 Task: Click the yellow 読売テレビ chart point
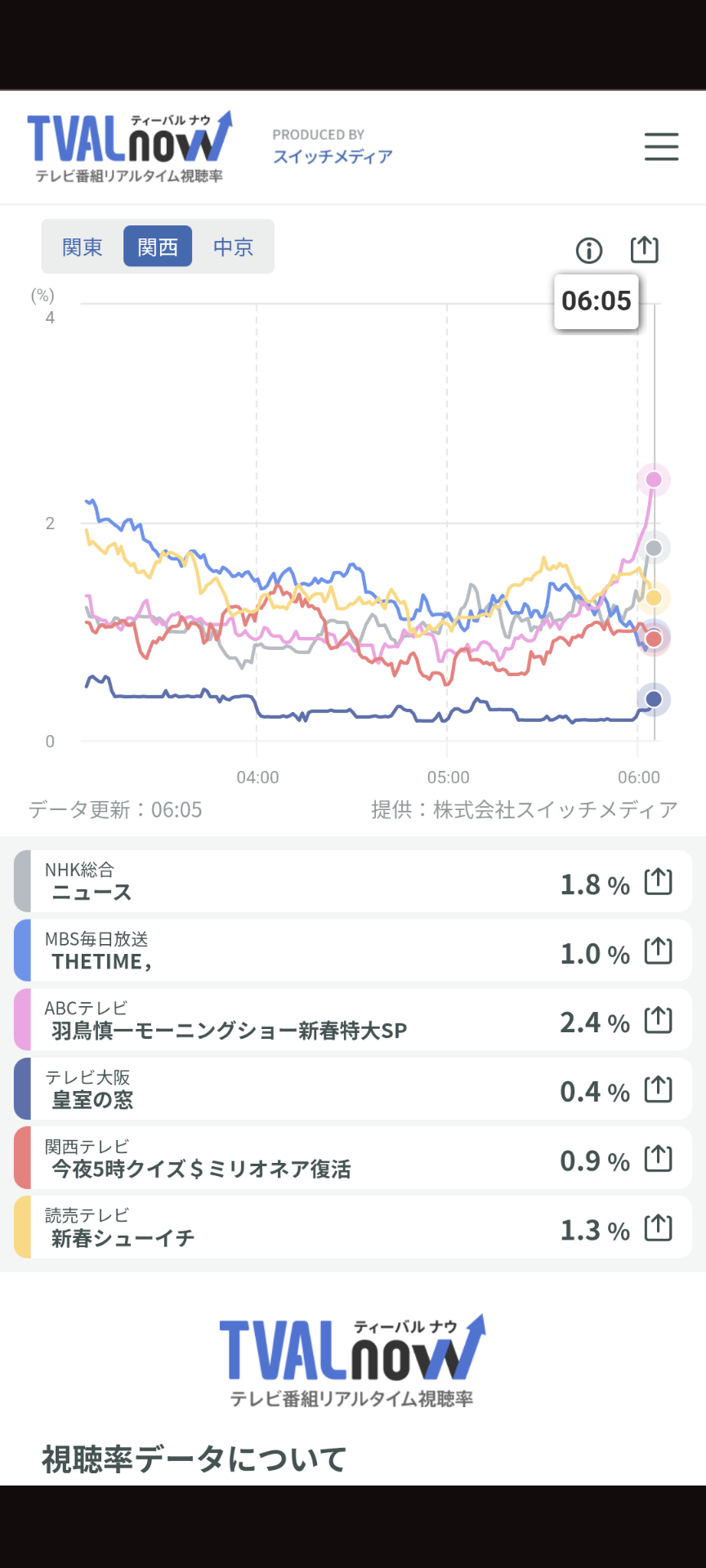(654, 598)
